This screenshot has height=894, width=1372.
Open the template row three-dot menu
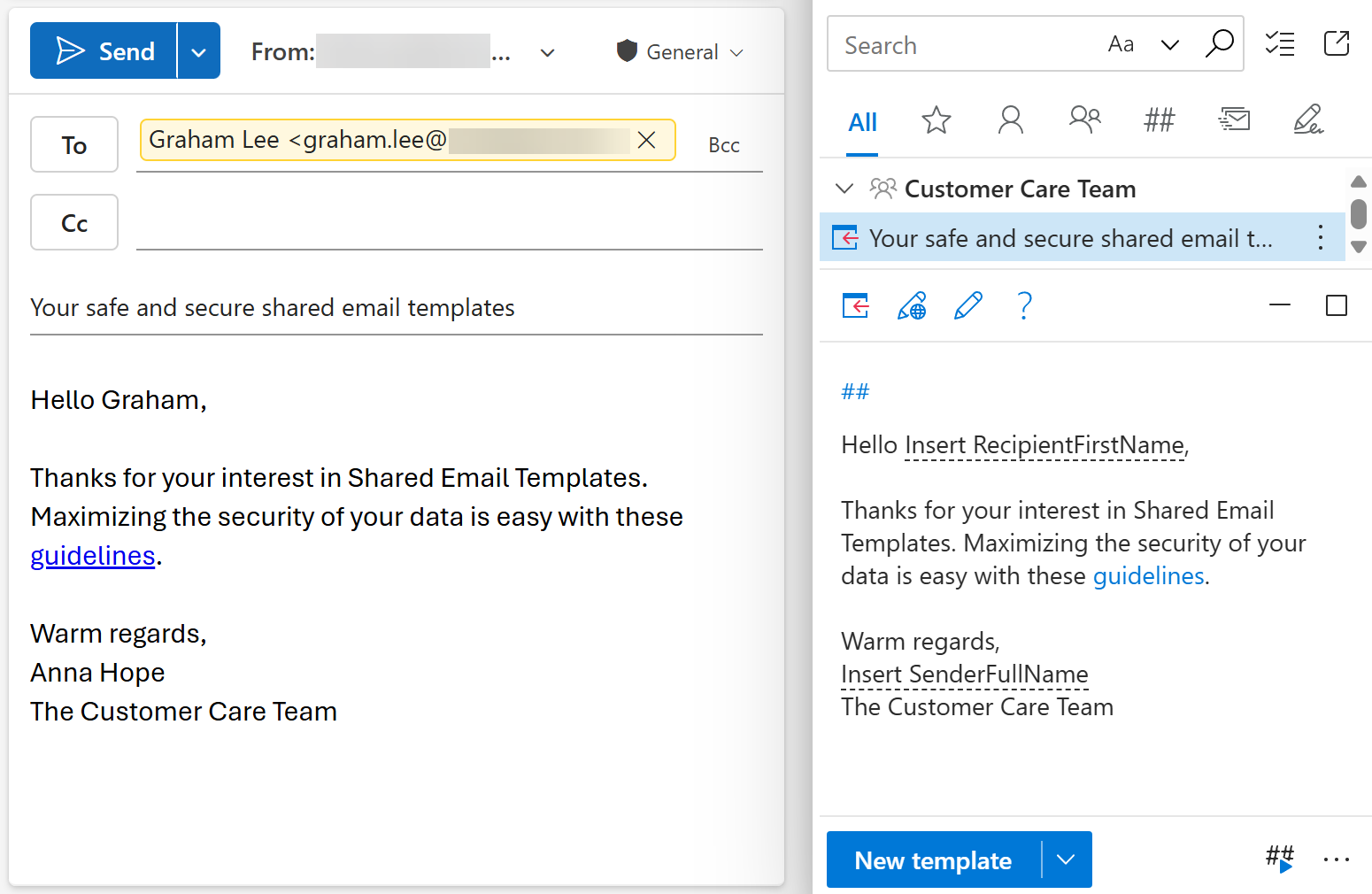(1320, 237)
